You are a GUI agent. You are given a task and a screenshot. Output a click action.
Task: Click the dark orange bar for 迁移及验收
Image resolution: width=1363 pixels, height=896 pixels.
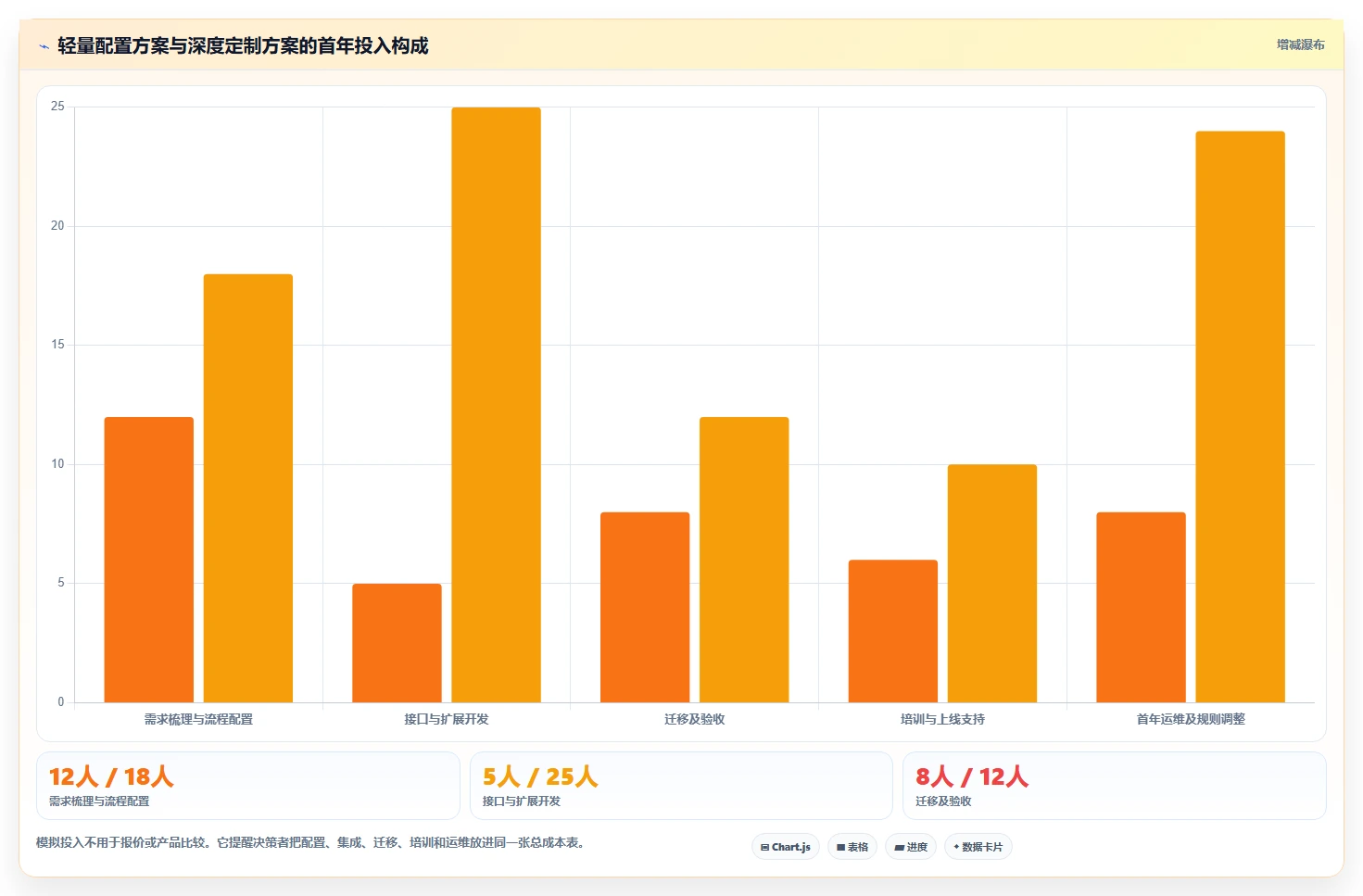point(645,607)
